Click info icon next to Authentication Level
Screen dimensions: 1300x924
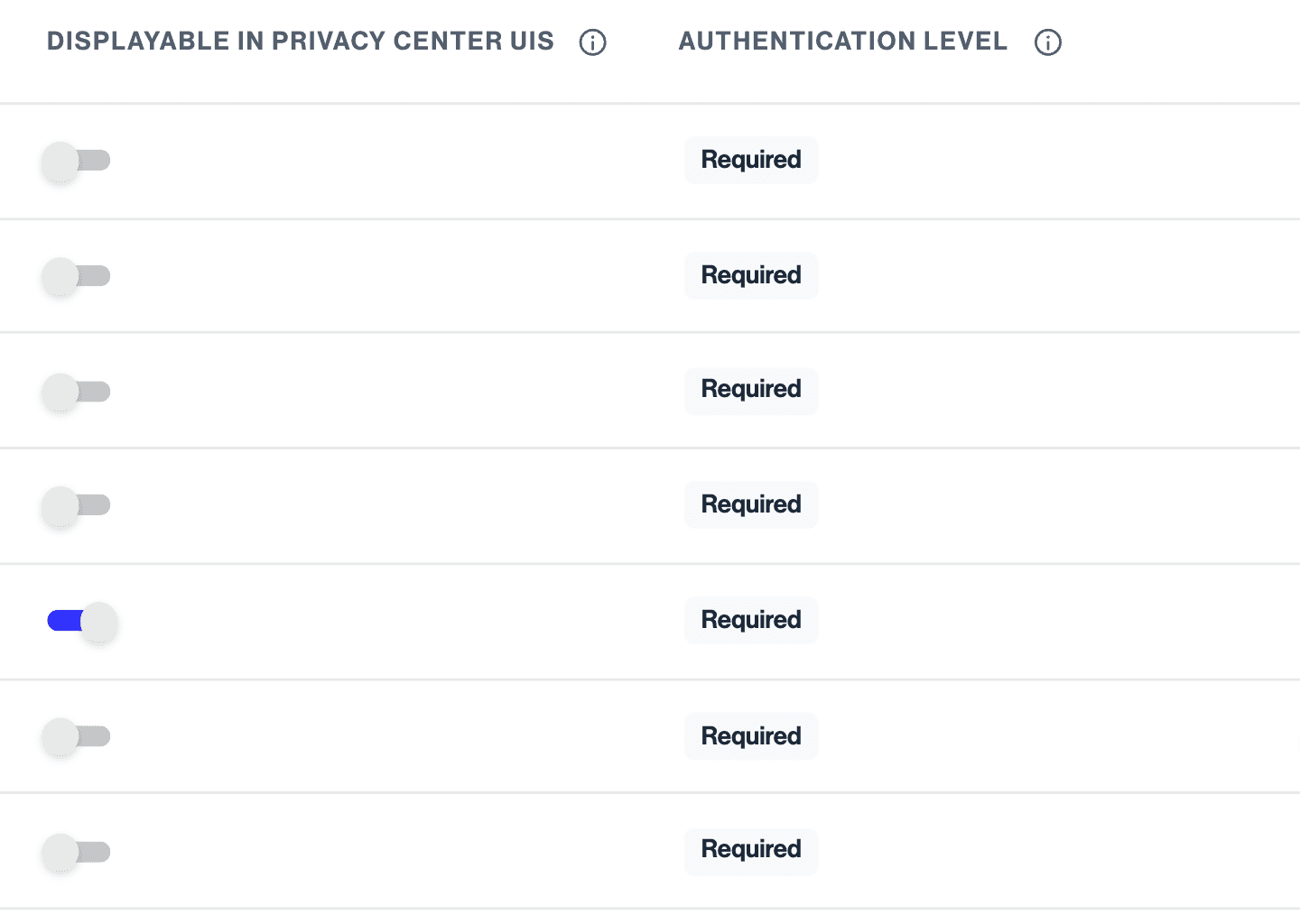coord(1047,42)
